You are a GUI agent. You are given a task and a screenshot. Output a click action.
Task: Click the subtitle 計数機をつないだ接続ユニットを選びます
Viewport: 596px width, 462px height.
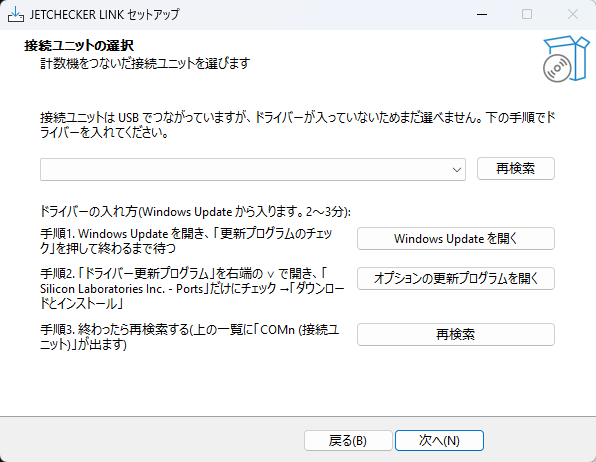click(145, 63)
